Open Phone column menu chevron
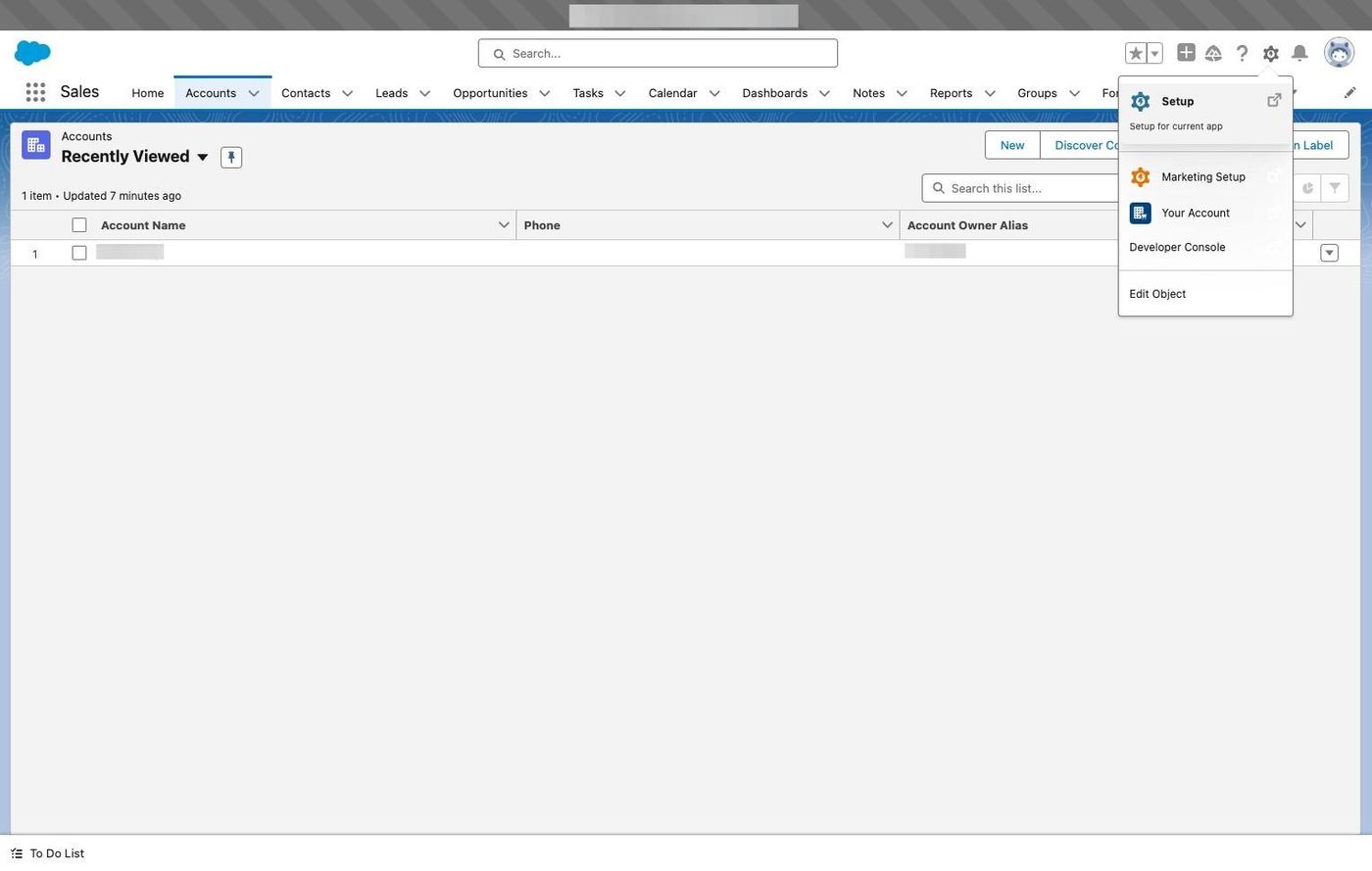 887,225
